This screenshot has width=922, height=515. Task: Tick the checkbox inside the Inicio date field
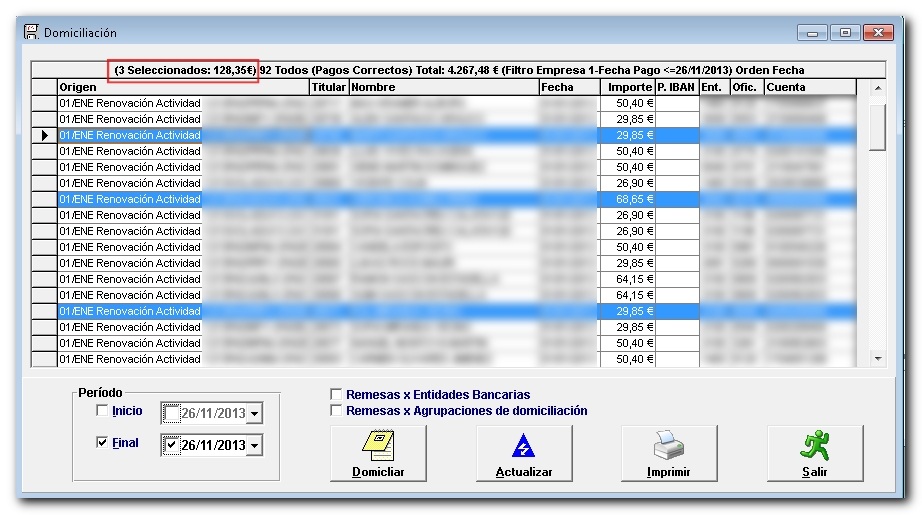coord(171,413)
